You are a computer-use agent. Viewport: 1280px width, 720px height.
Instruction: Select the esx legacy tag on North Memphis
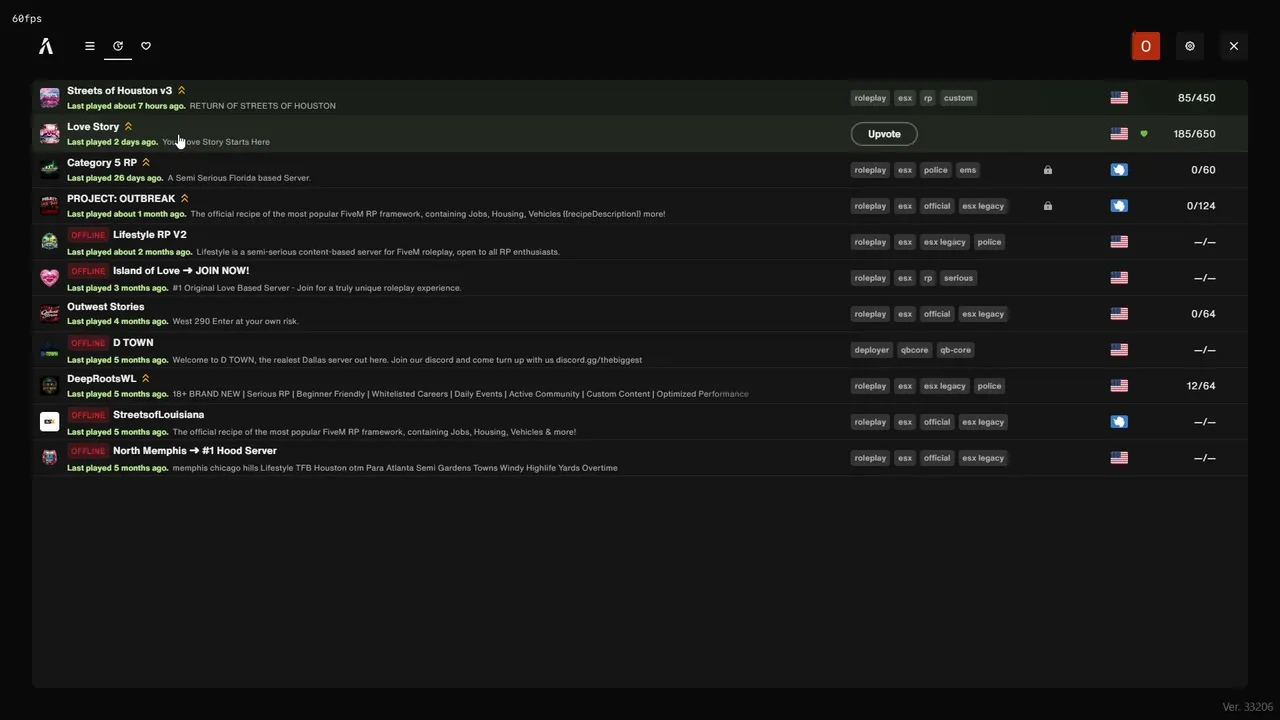tap(983, 458)
